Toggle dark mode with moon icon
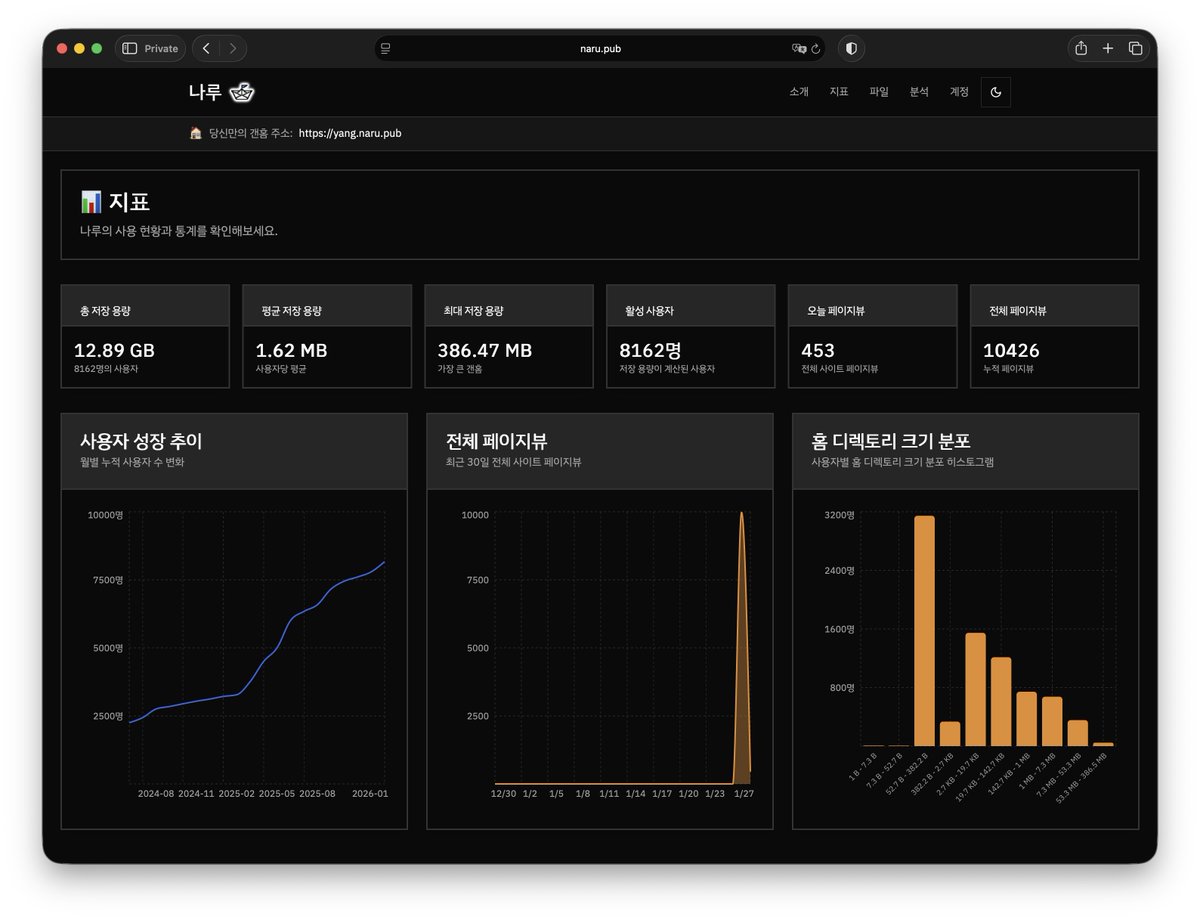This screenshot has height=920, width=1200. point(996,92)
